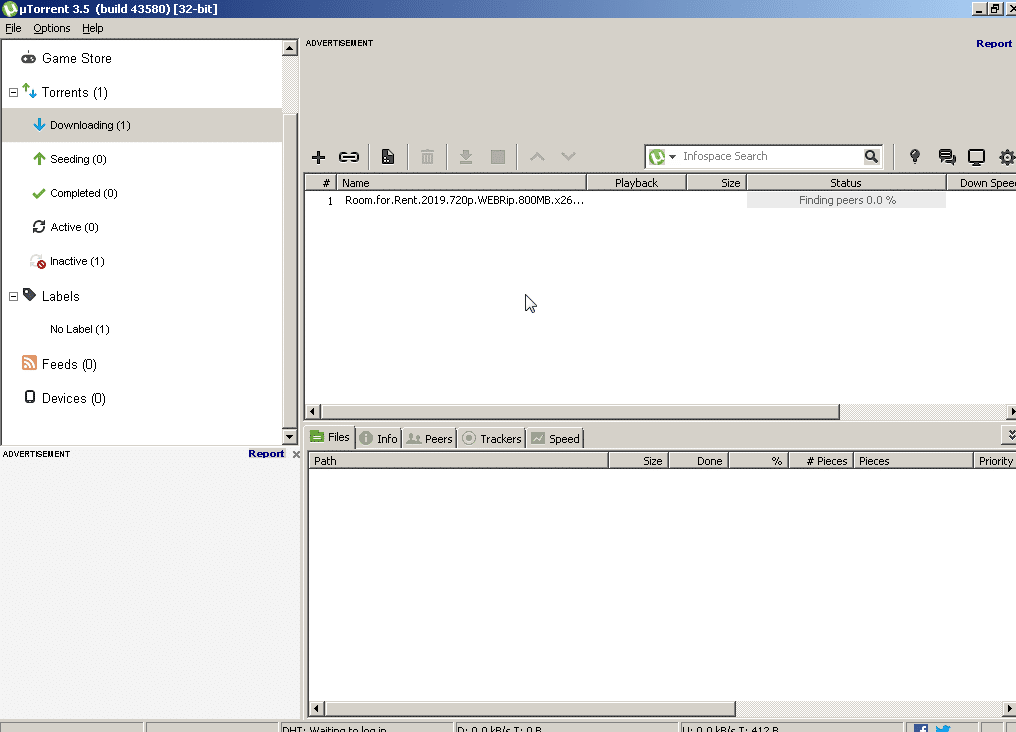
Task: Close the sidebar advertisement
Action: [x=296, y=454]
